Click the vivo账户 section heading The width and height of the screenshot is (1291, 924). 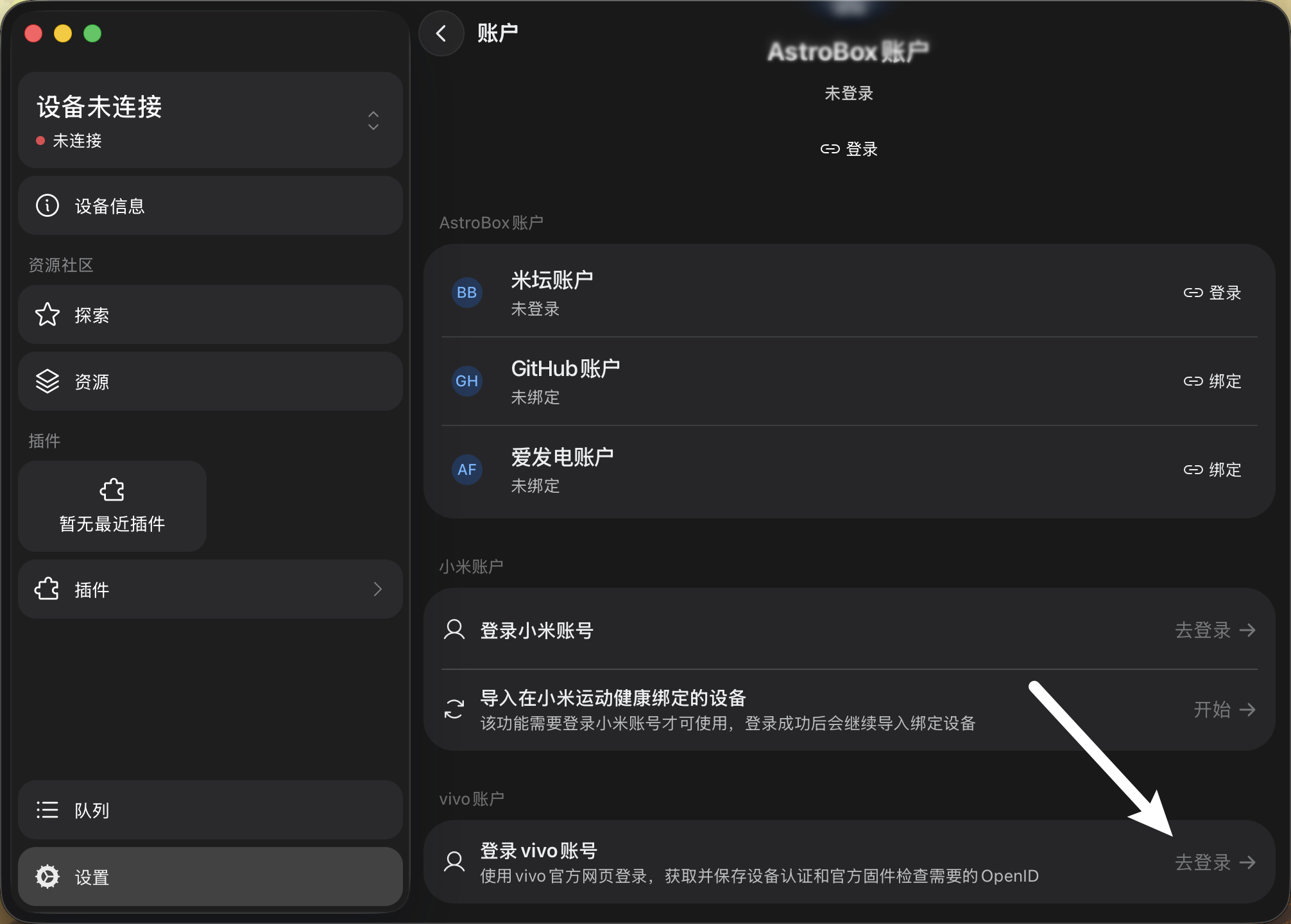tap(472, 799)
